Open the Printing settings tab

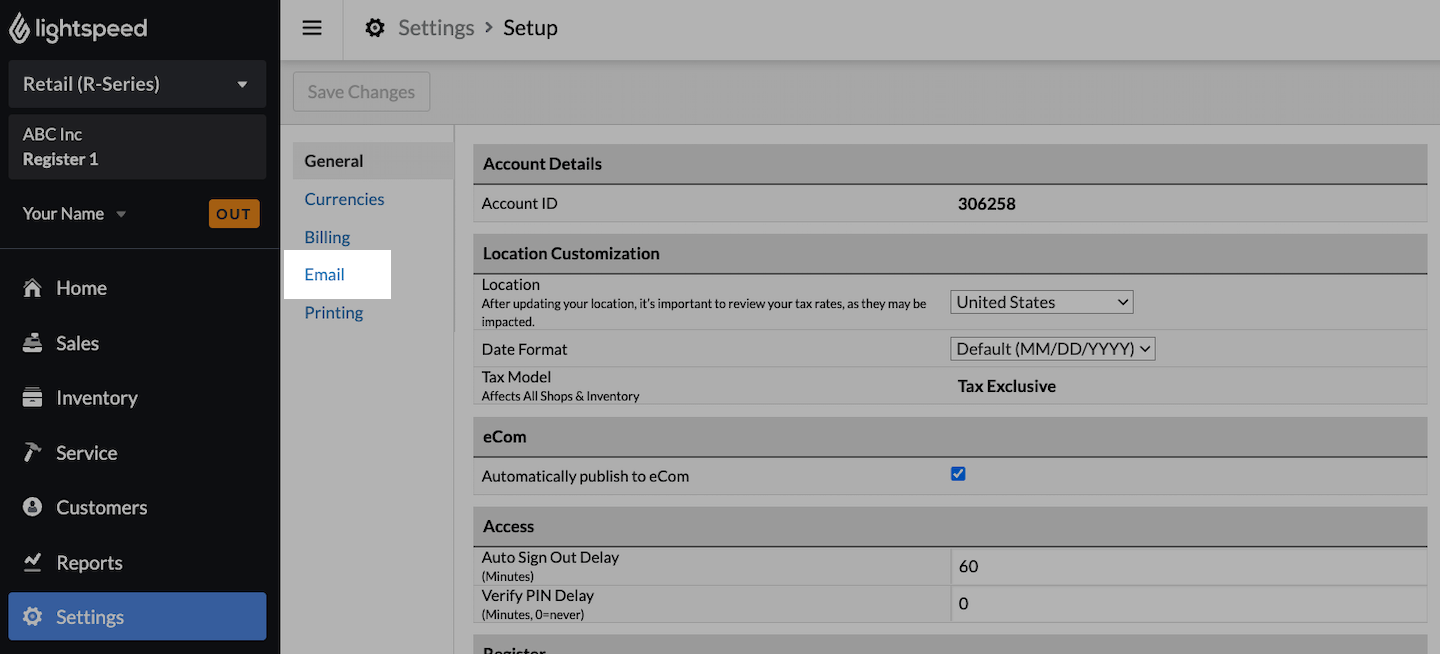click(333, 312)
